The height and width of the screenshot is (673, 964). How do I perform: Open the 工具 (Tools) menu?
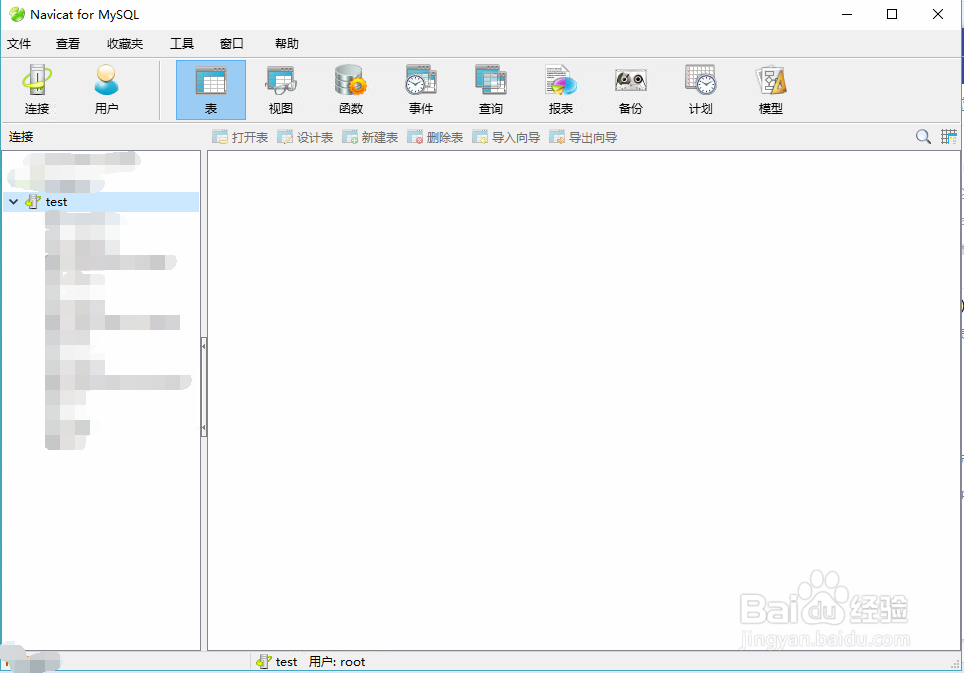[x=182, y=44]
